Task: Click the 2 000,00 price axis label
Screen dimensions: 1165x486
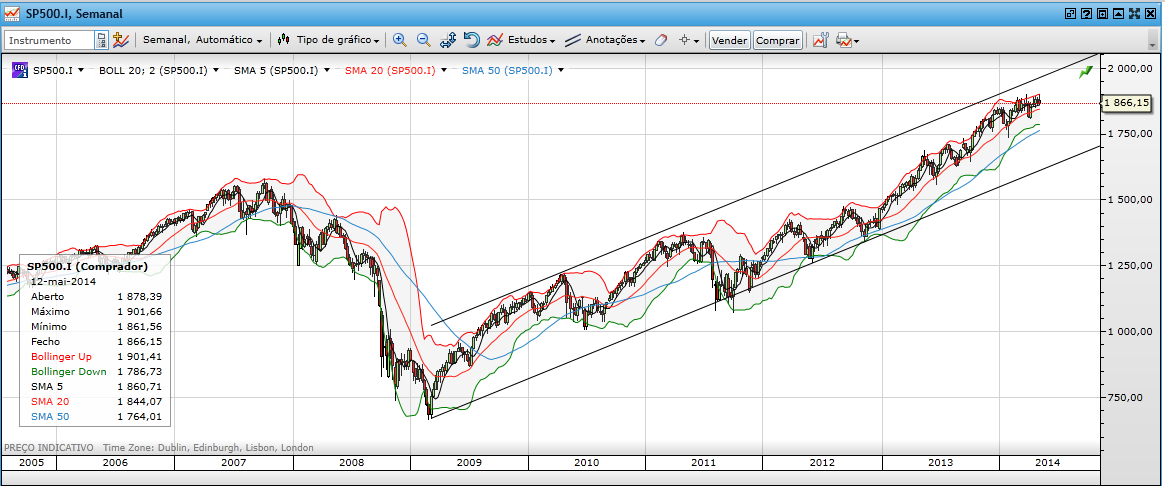Action: (x=1128, y=68)
